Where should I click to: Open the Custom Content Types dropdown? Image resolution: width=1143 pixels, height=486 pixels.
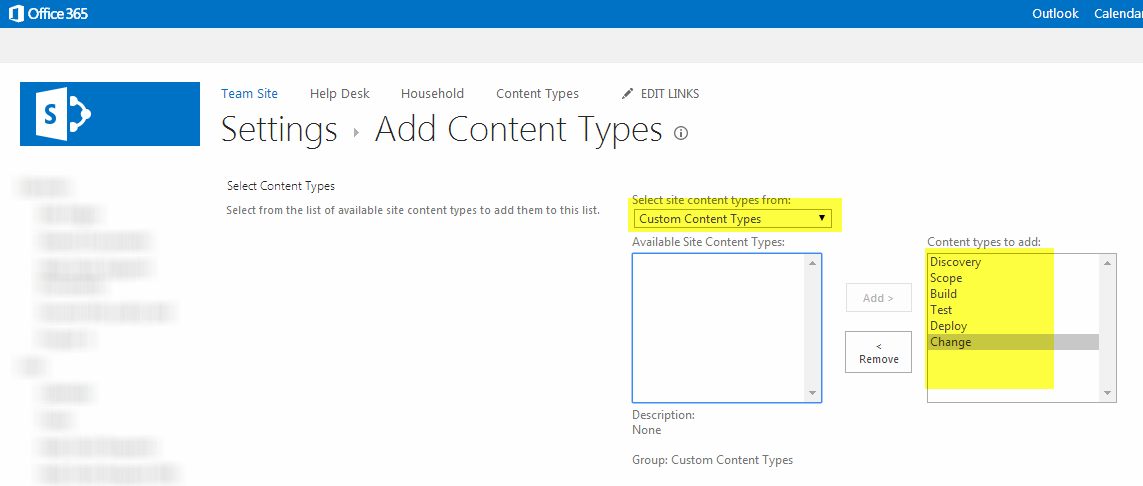(735, 218)
